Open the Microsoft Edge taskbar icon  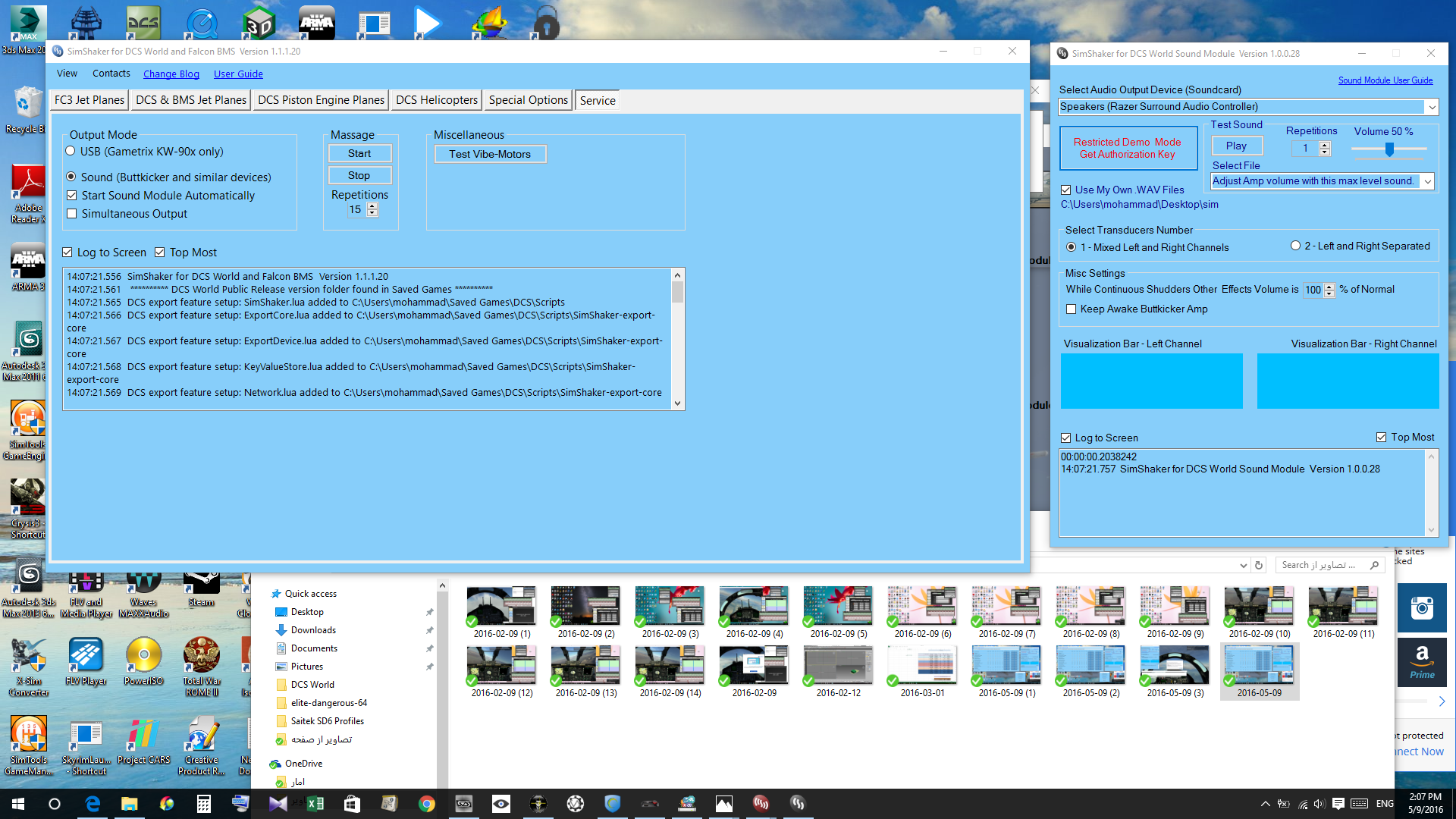tap(93, 804)
